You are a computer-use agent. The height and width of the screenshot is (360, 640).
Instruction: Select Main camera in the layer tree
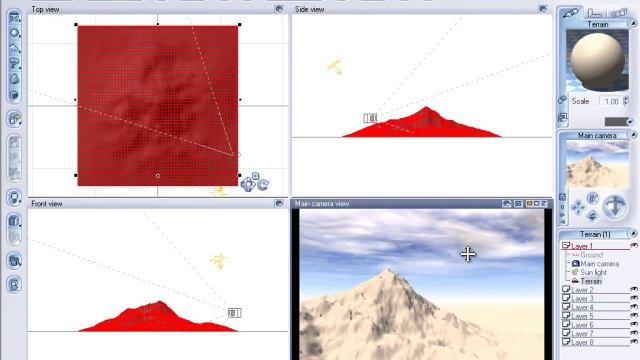coord(600,264)
